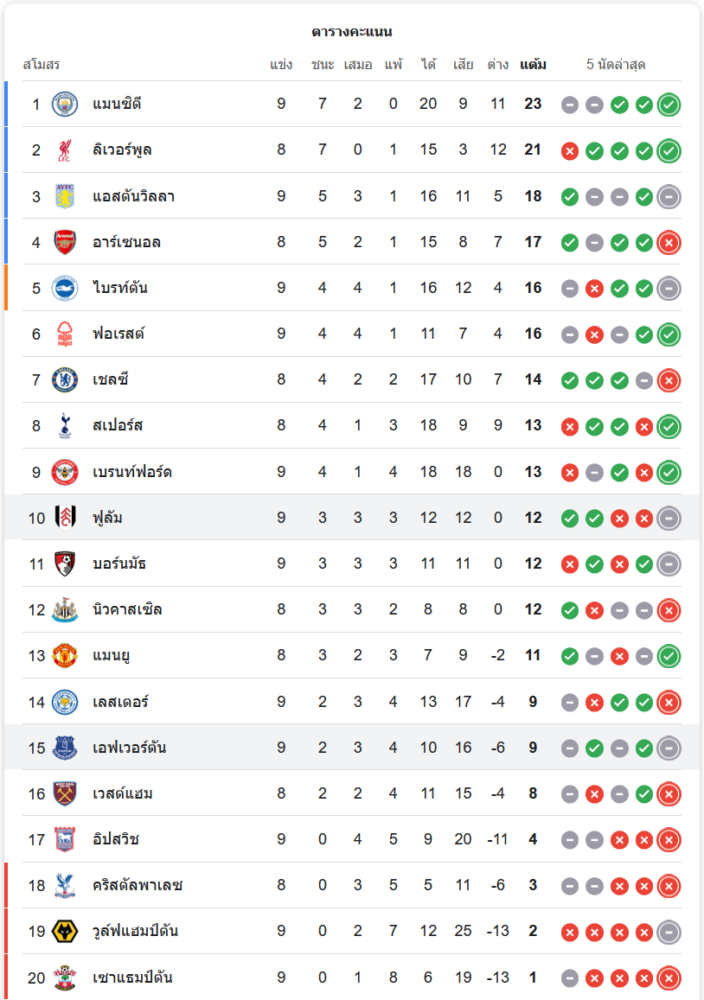Click the Tottenham Spurs cockerel crest
Screen dimensions: 704x1000
click(x=65, y=426)
